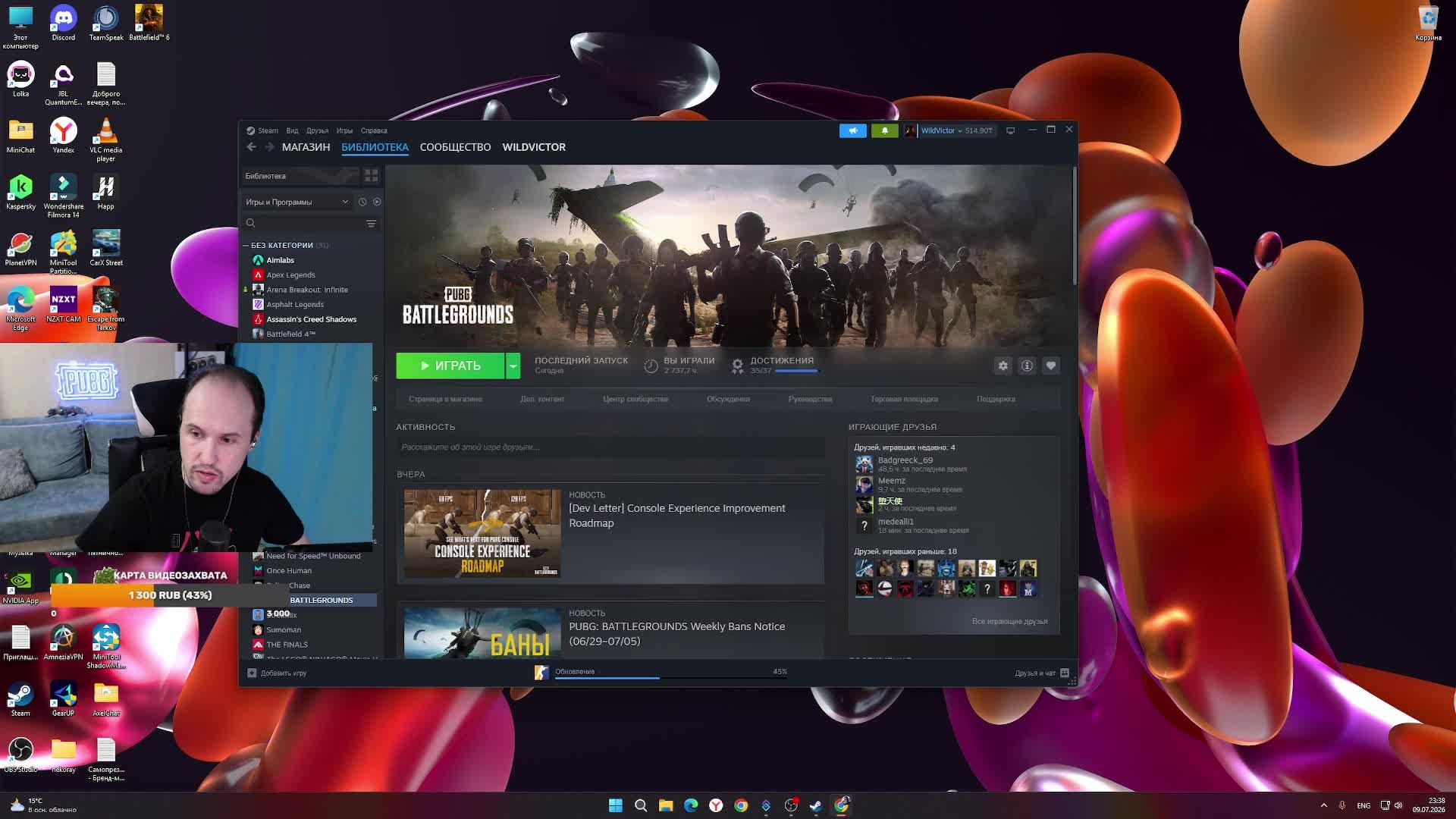Click the achievements progress bar

[797, 371]
